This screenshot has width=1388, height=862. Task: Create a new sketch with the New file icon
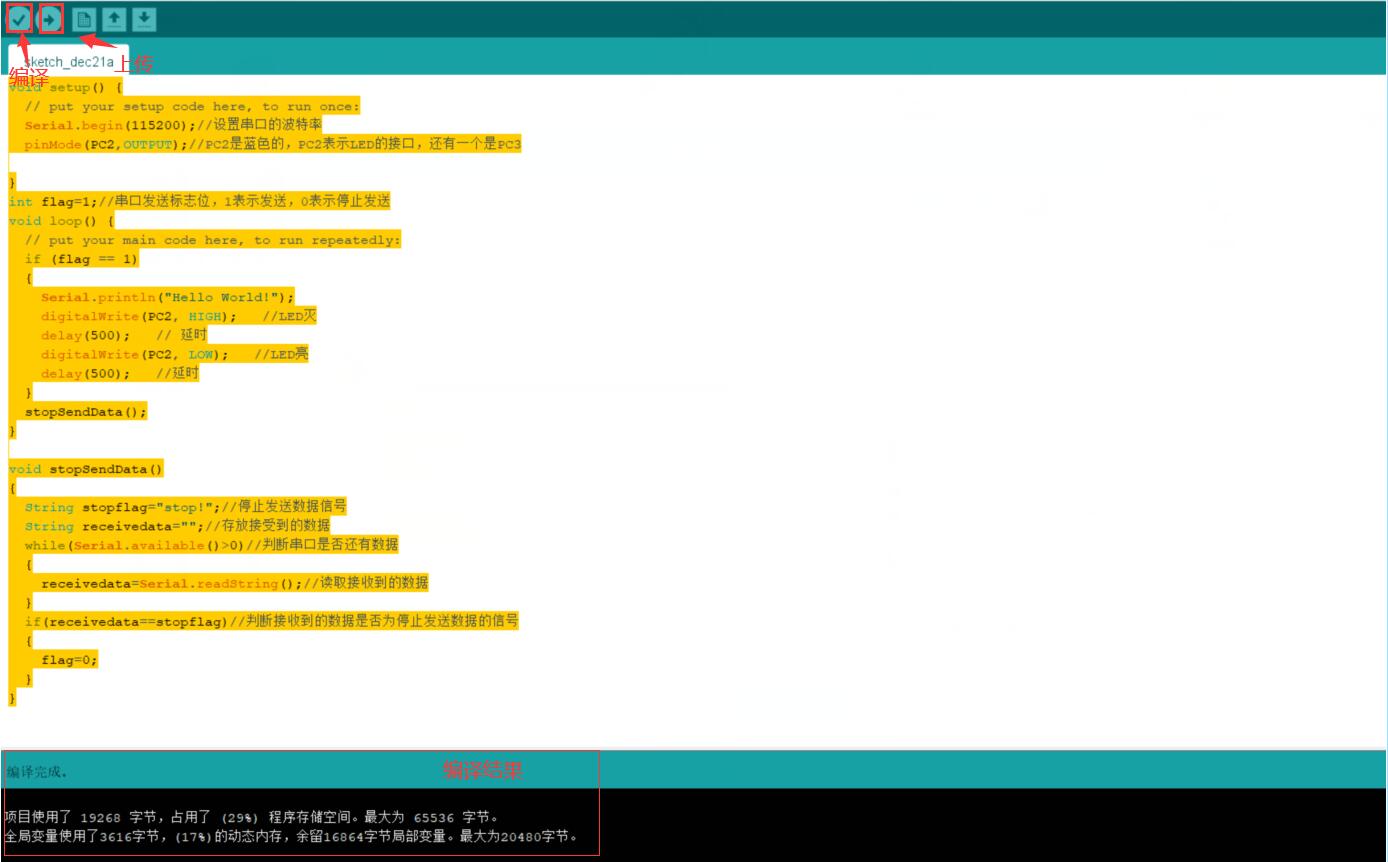84,19
